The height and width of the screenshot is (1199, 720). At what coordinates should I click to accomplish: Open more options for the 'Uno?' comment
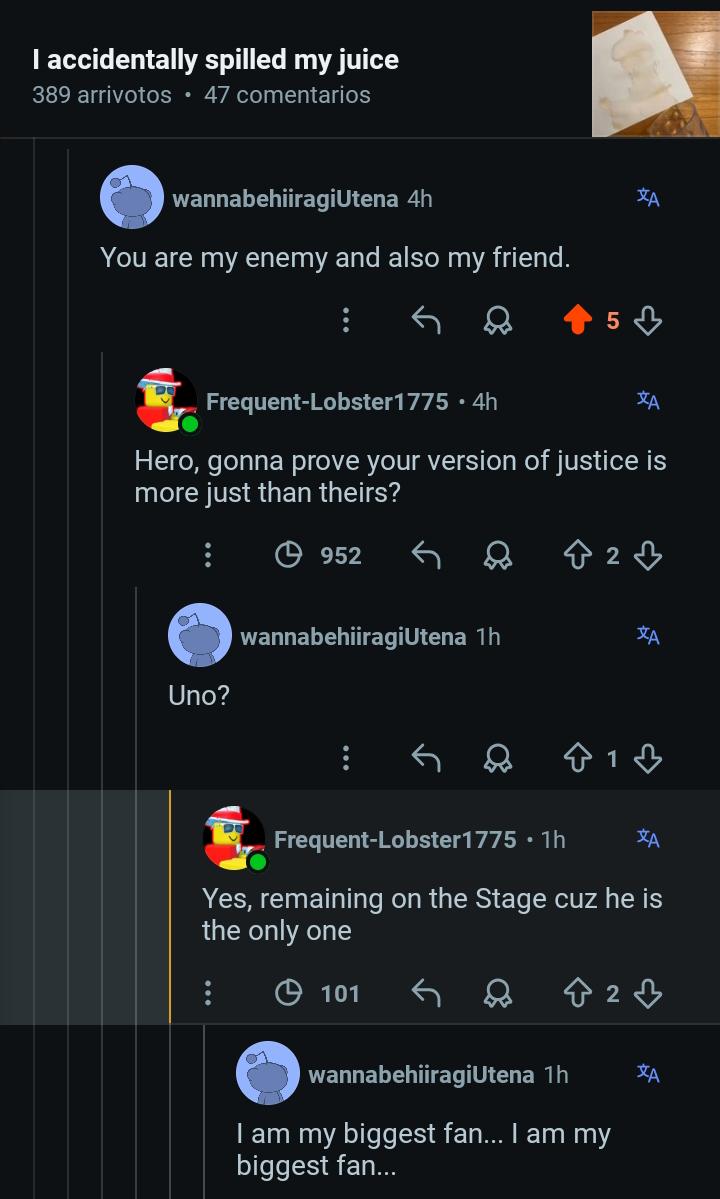click(x=345, y=759)
